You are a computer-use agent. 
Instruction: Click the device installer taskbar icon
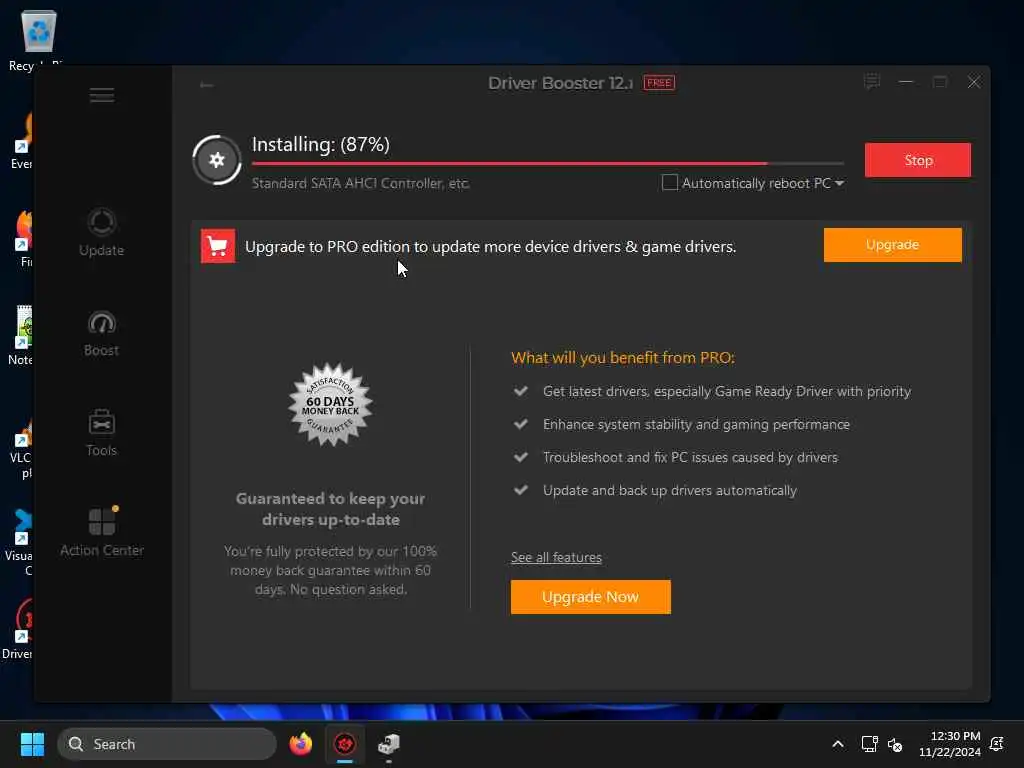coord(389,744)
